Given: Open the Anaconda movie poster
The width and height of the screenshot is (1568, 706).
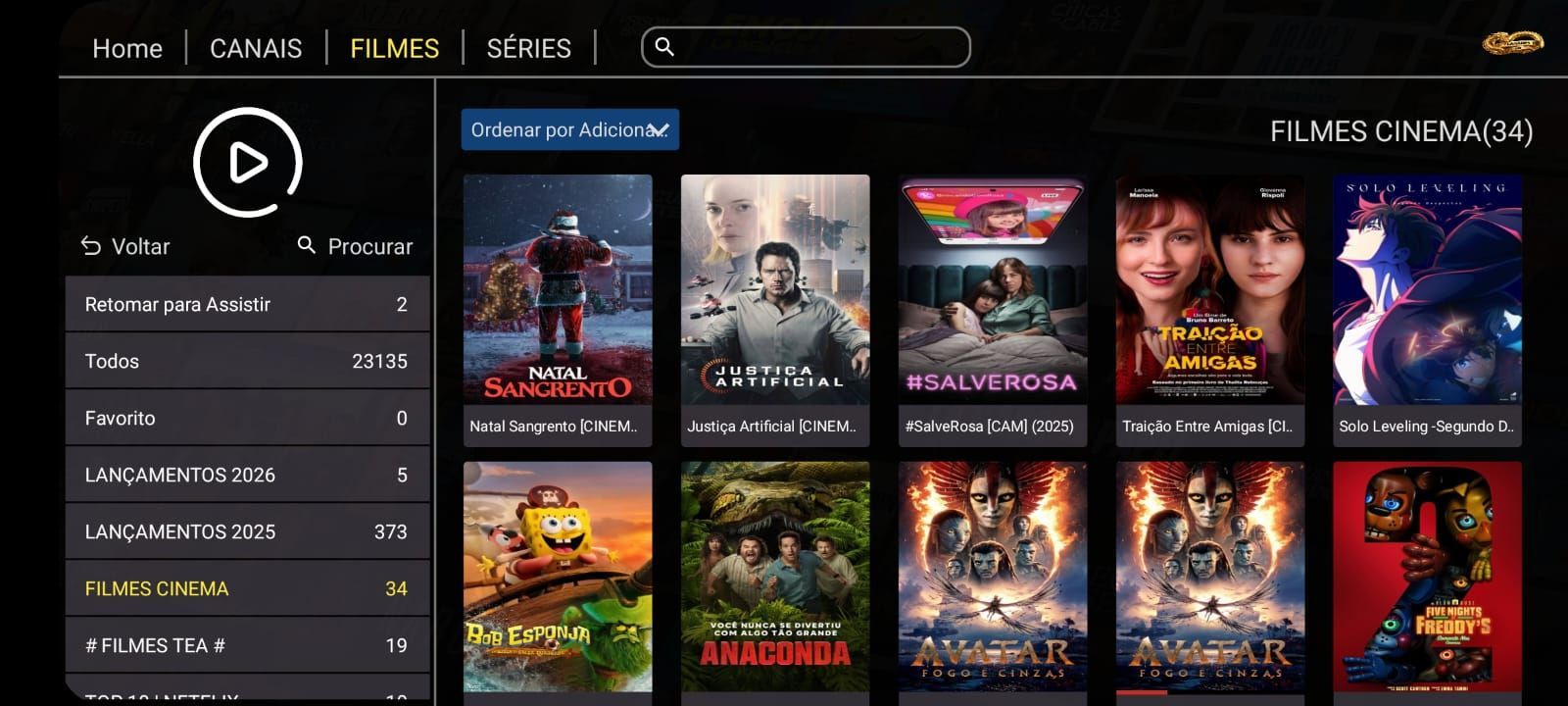Looking at the screenshot, I should (x=775, y=578).
